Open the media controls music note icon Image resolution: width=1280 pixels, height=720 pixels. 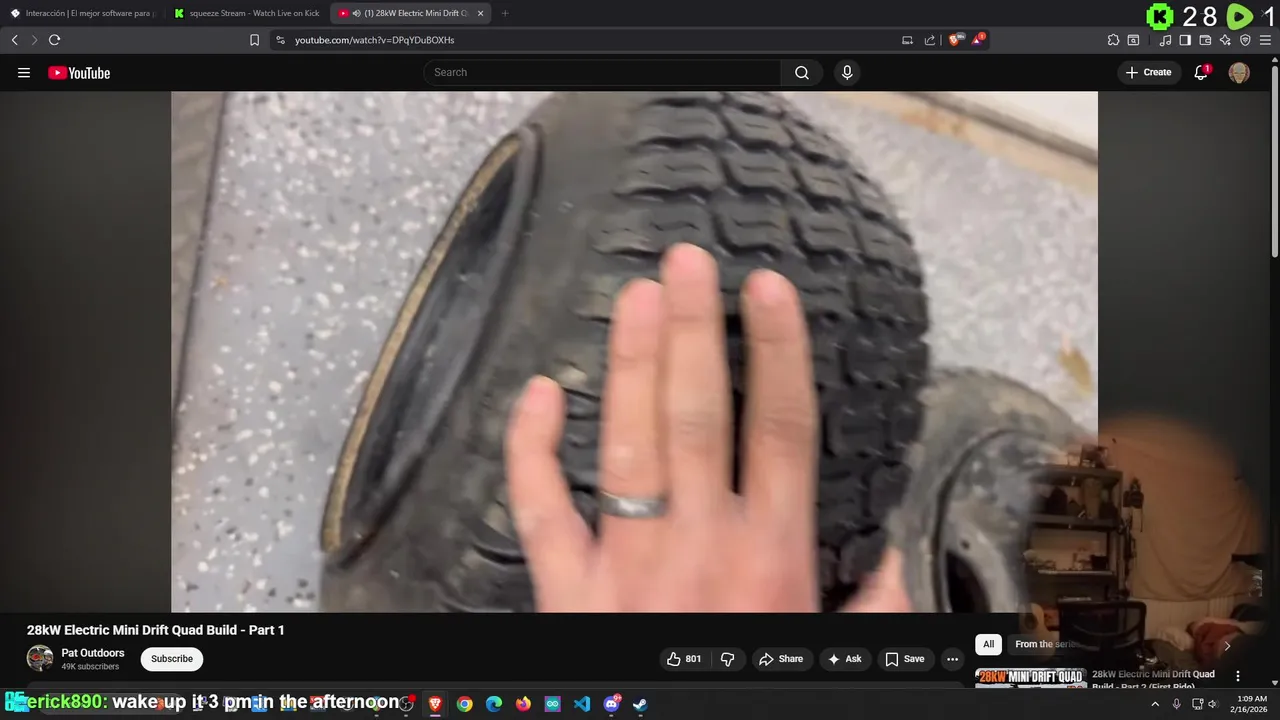(x=1165, y=40)
